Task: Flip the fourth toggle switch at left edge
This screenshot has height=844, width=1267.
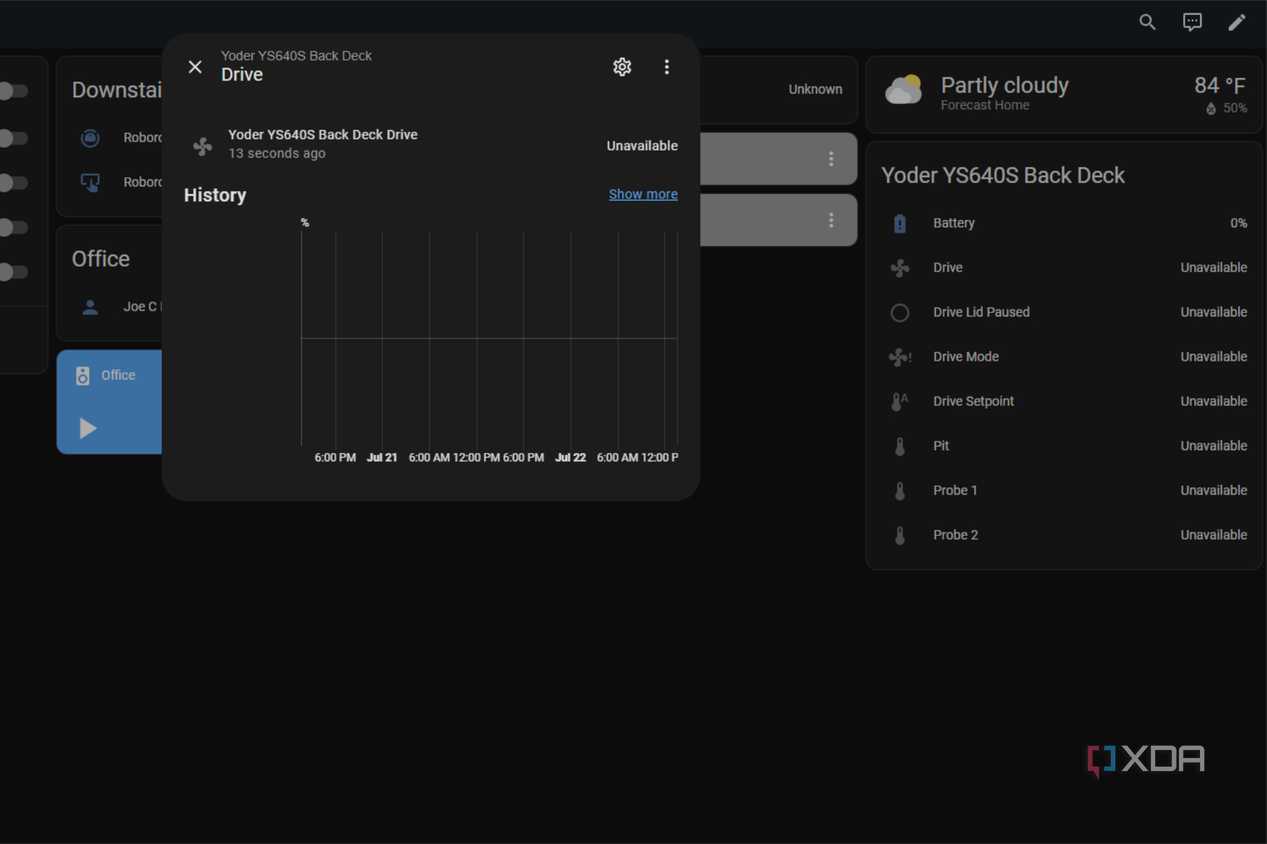Action: (12, 227)
